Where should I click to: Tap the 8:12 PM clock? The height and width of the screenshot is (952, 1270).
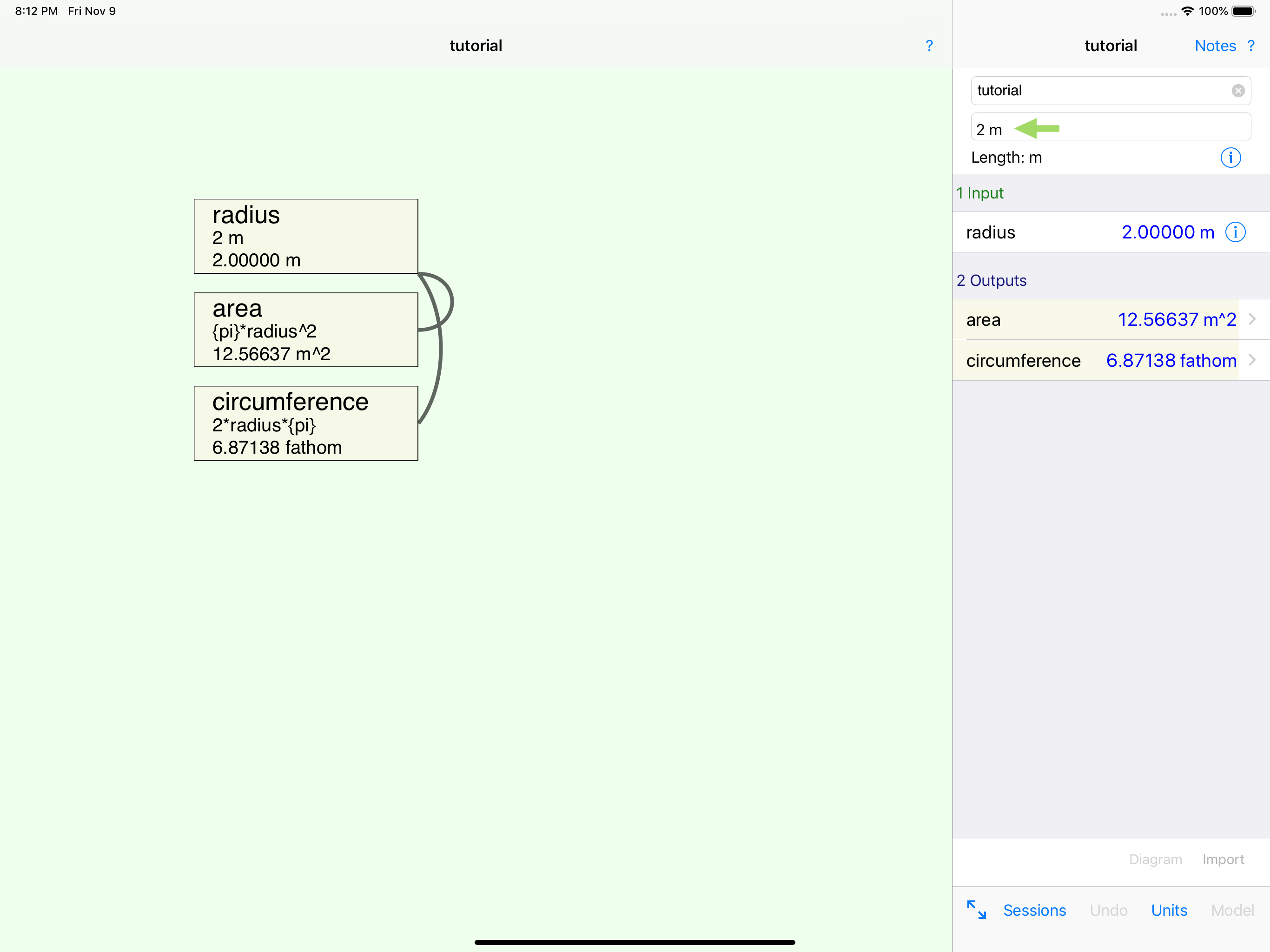pos(36,12)
